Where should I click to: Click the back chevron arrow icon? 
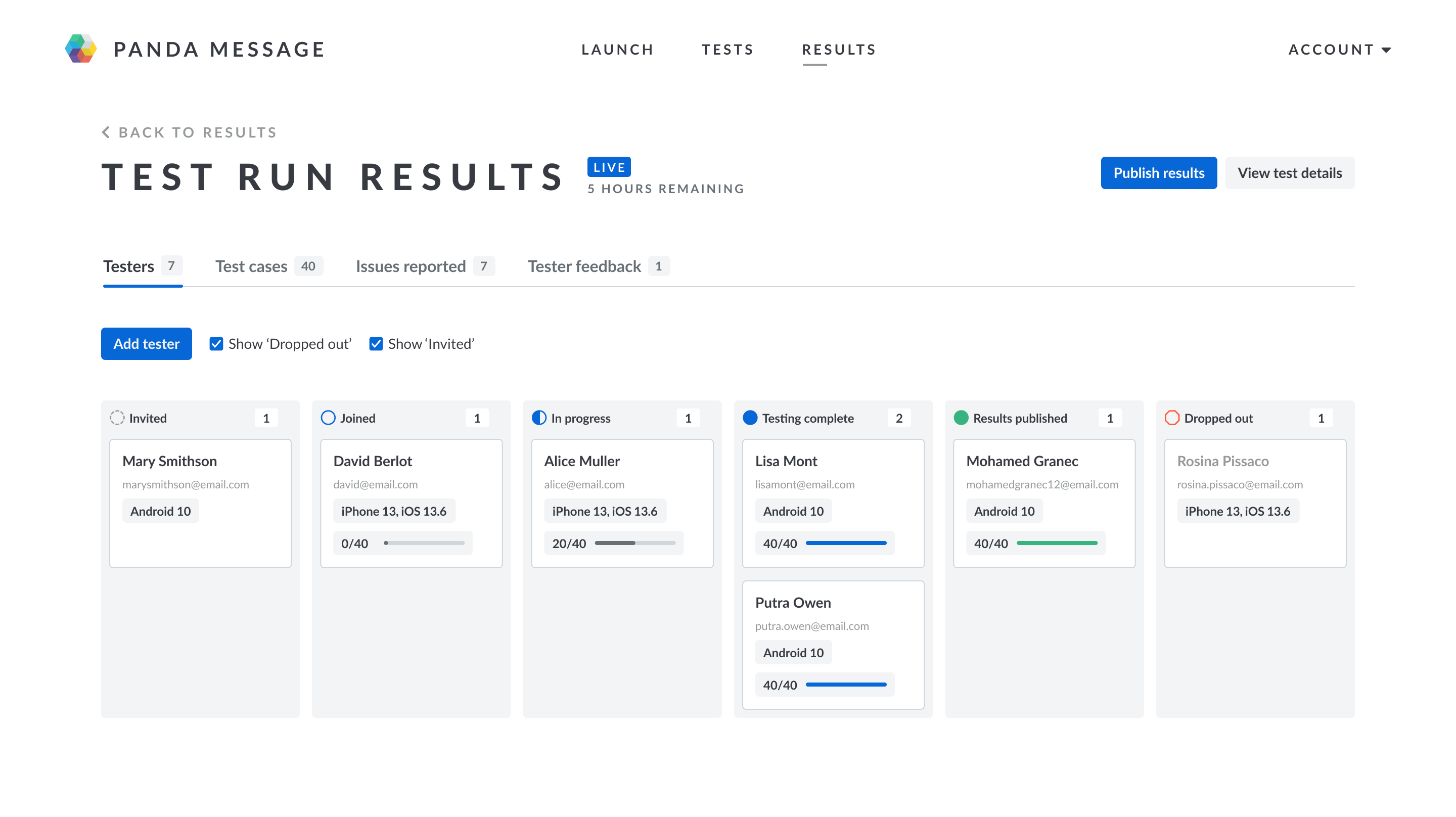pos(106,132)
